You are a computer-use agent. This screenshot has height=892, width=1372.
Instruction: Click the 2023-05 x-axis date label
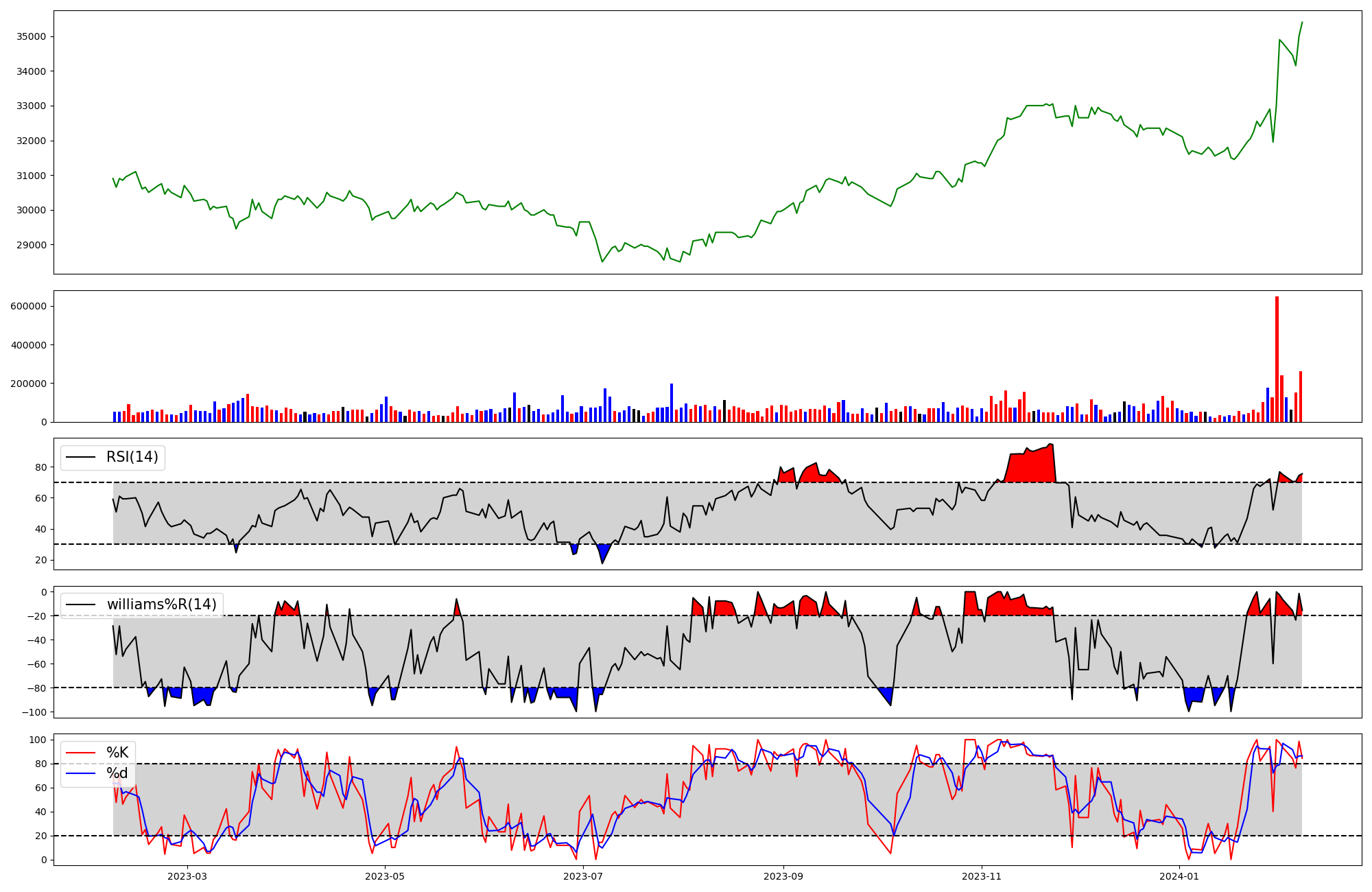click(x=385, y=876)
